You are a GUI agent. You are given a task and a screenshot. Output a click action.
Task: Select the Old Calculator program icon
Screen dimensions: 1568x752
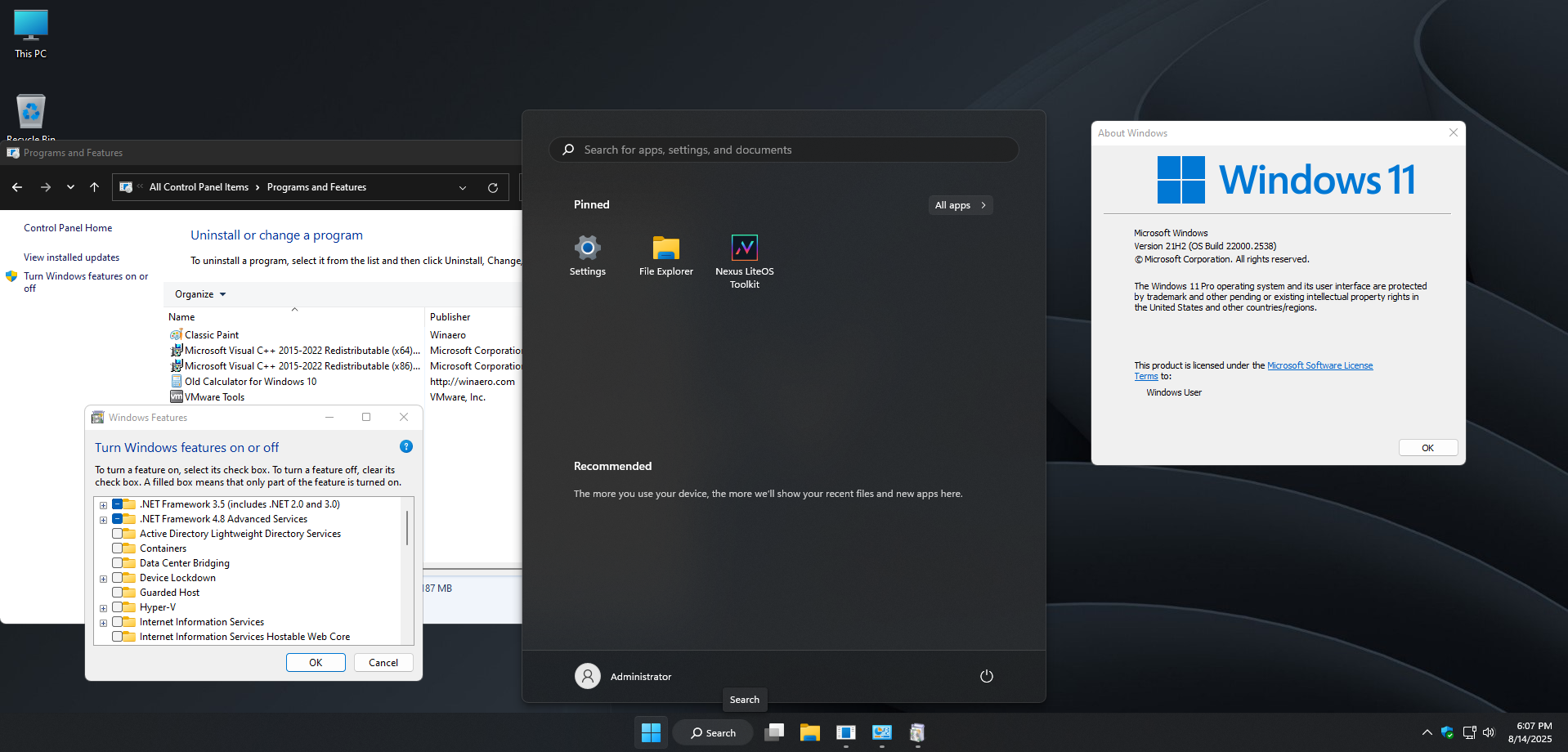coord(176,381)
